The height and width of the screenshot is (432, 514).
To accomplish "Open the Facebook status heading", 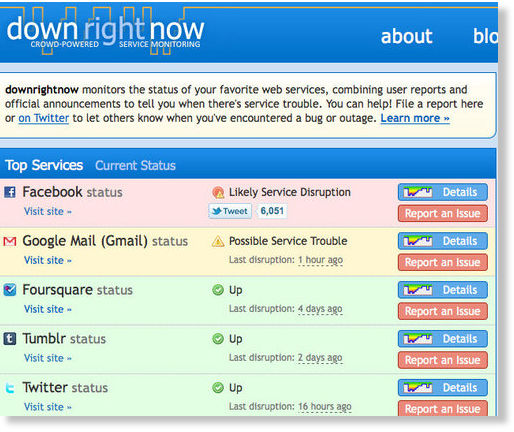I will (72, 192).
